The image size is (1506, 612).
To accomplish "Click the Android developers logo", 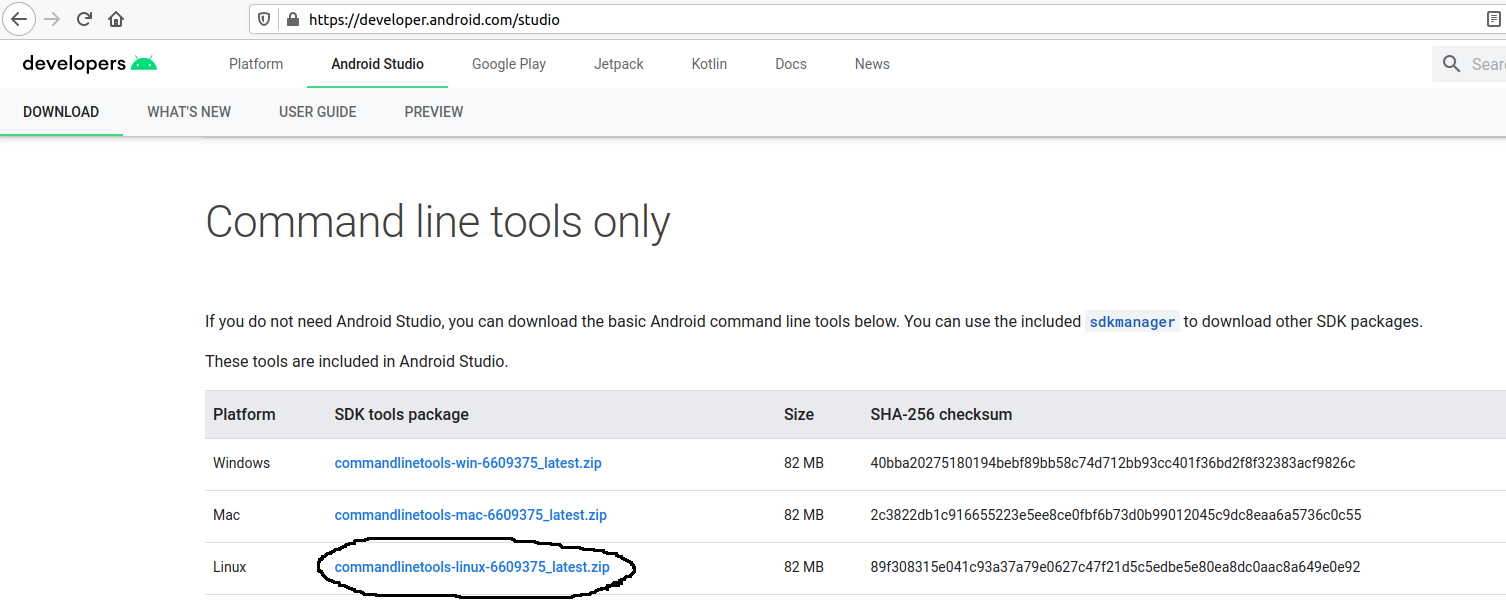I will point(90,64).
